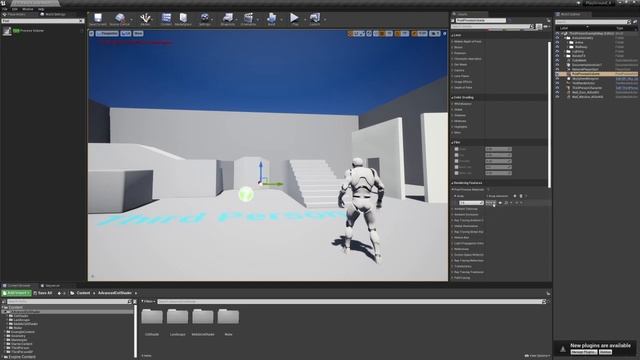Click the Content Browser back arrow
The width and height of the screenshot is (640, 360).
tap(59, 293)
